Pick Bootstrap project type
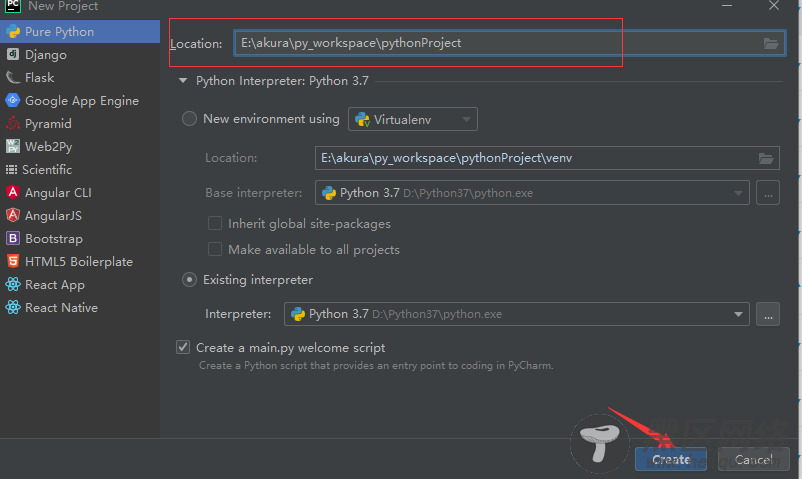Screen dimensions: 802x479 (x=80, y=238)
